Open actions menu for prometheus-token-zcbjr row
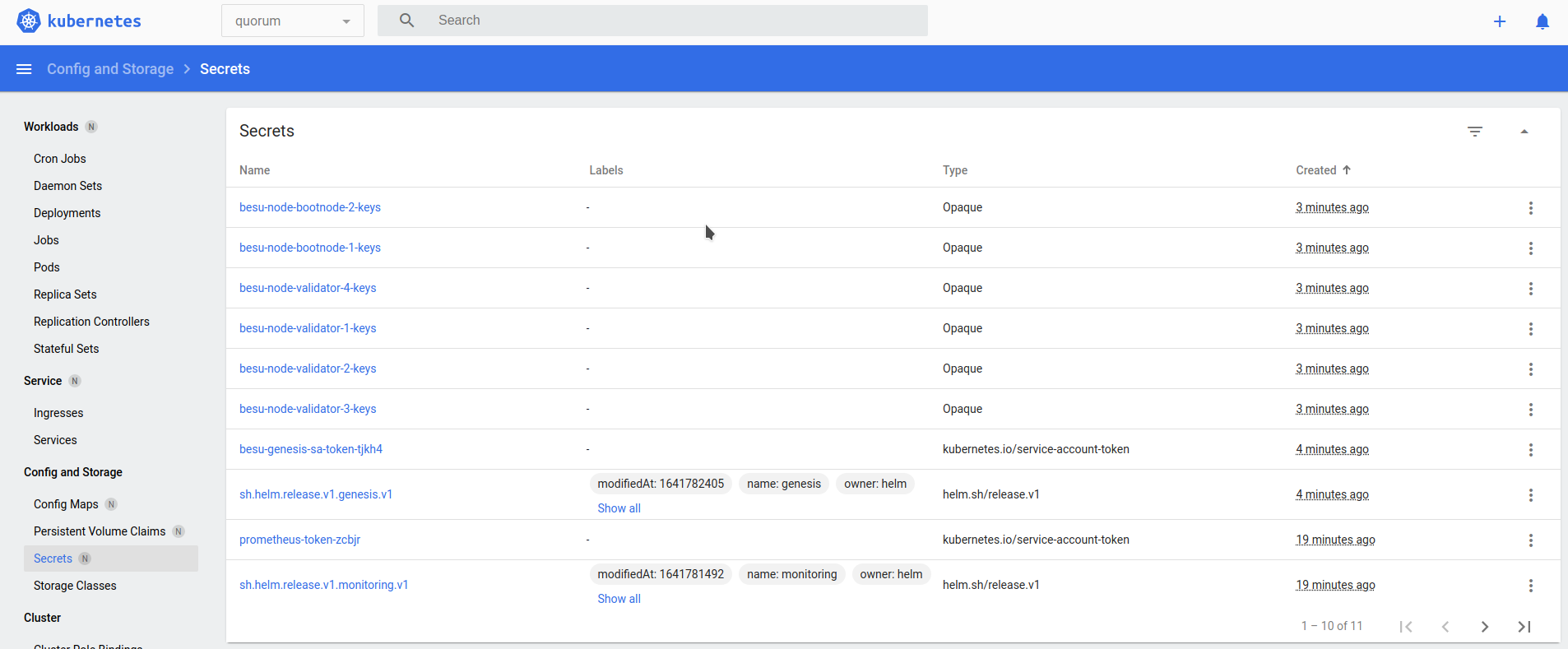Image resolution: width=1568 pixels, height=649 pixels. pos(1530,540)
